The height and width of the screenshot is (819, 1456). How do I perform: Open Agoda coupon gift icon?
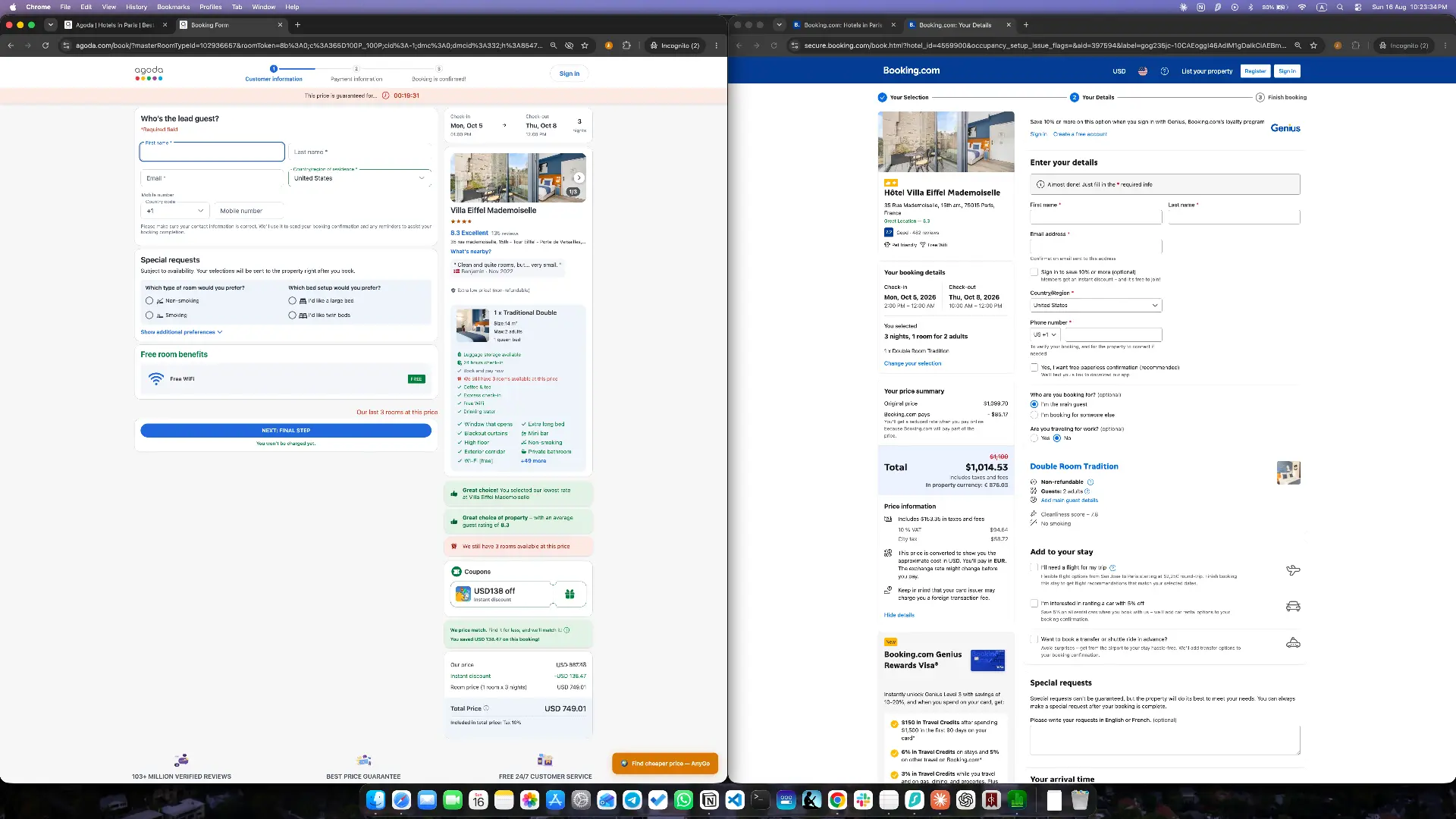tap(570, 595)
